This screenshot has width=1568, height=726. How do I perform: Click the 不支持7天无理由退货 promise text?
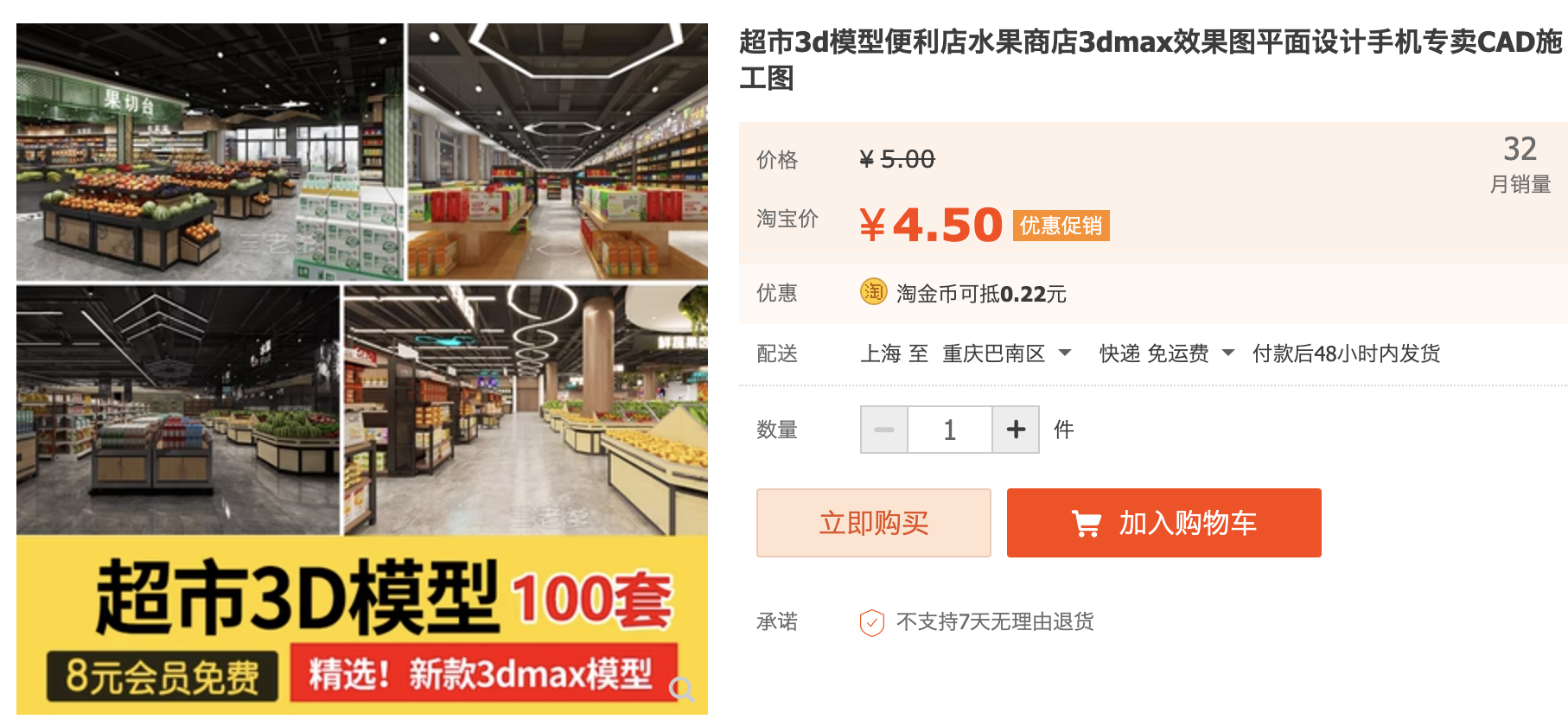point(995,622)
